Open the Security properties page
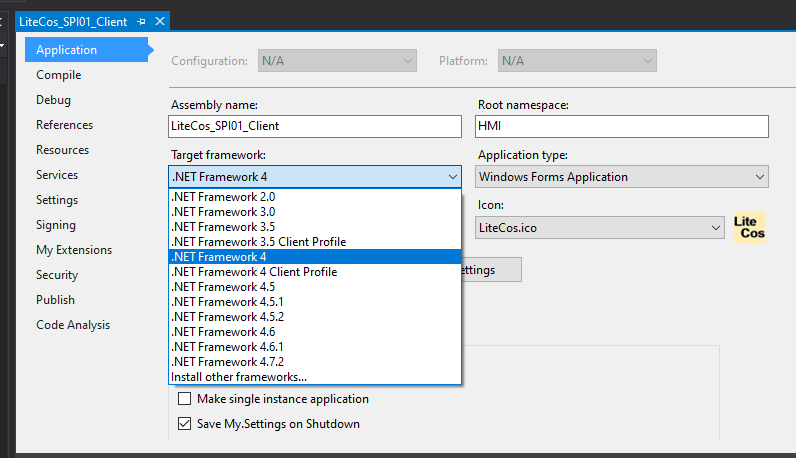This screenshot has width=796, height=458. [x=57, y=275]
